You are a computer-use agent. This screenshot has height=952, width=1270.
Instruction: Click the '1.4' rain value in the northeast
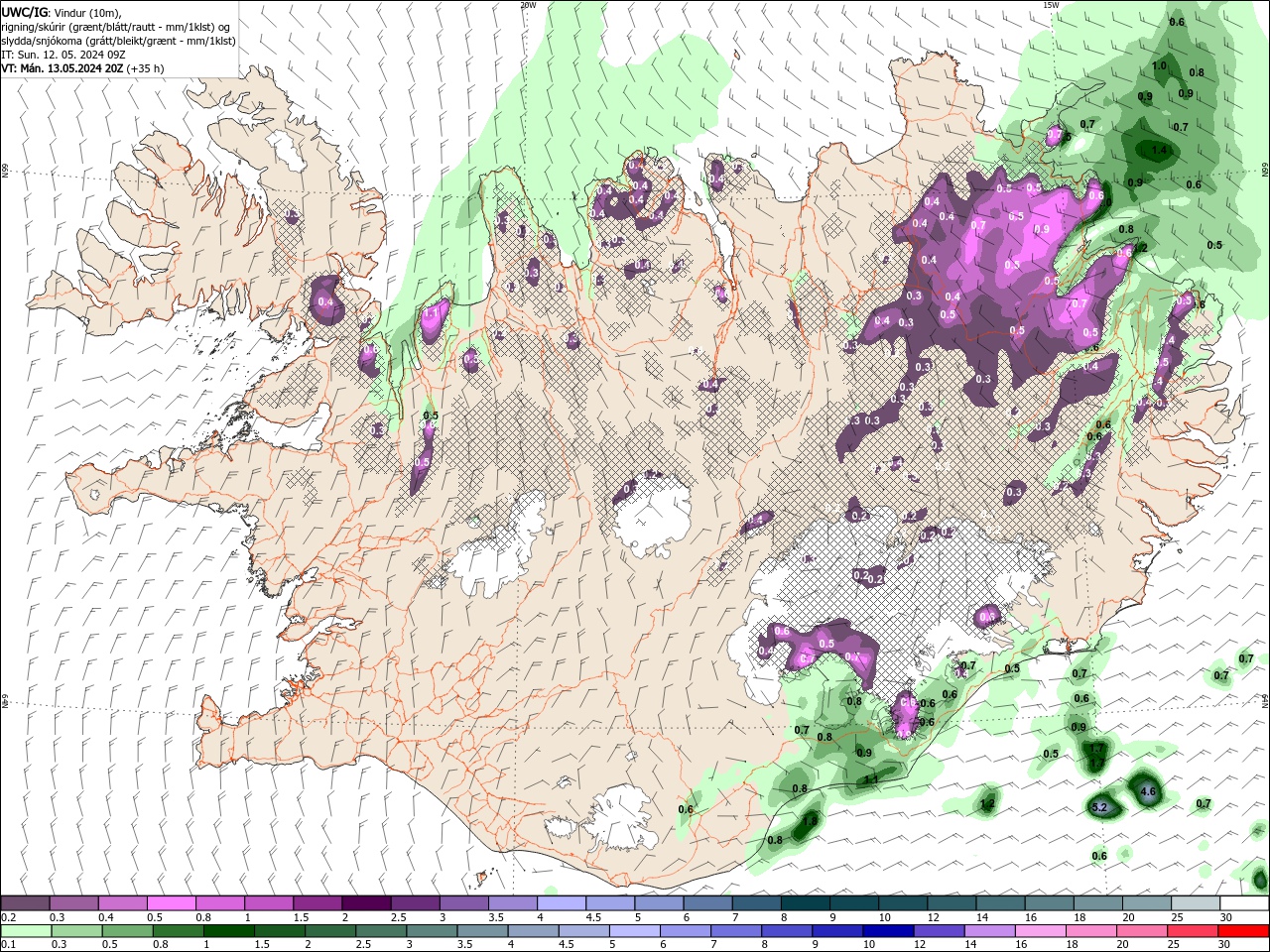tap(1159, 150)
